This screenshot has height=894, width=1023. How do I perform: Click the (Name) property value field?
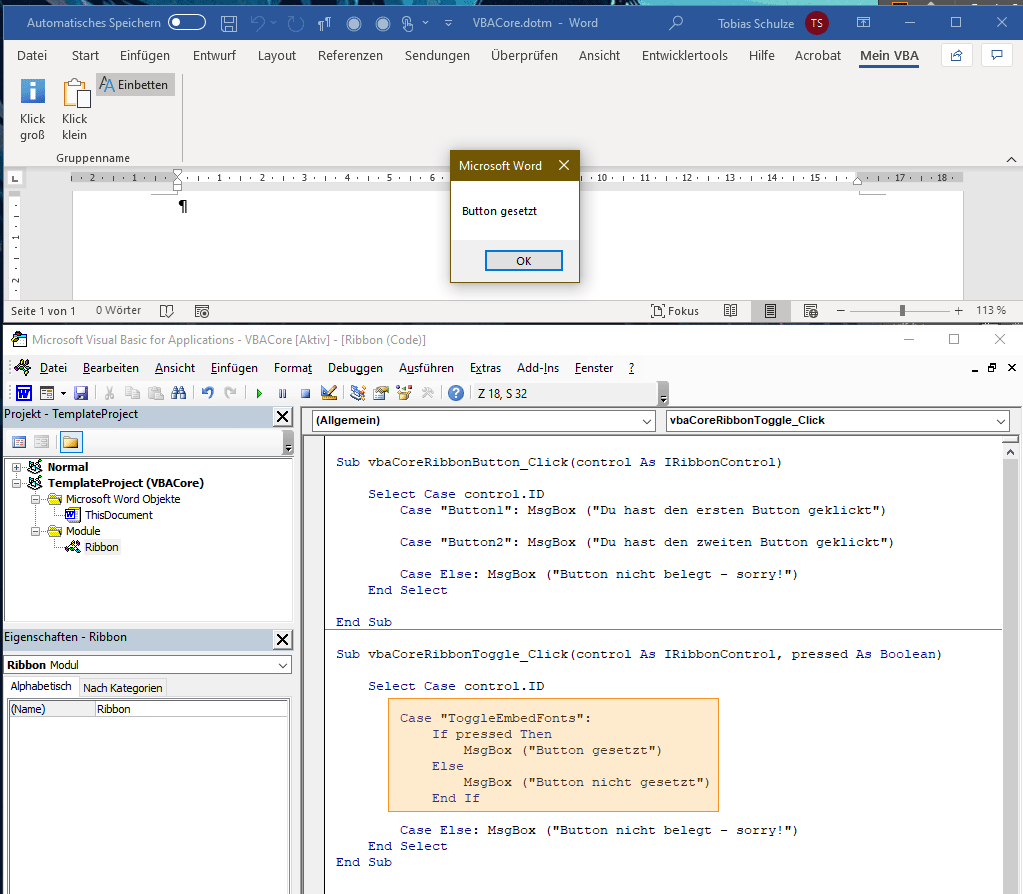(191, 709)
